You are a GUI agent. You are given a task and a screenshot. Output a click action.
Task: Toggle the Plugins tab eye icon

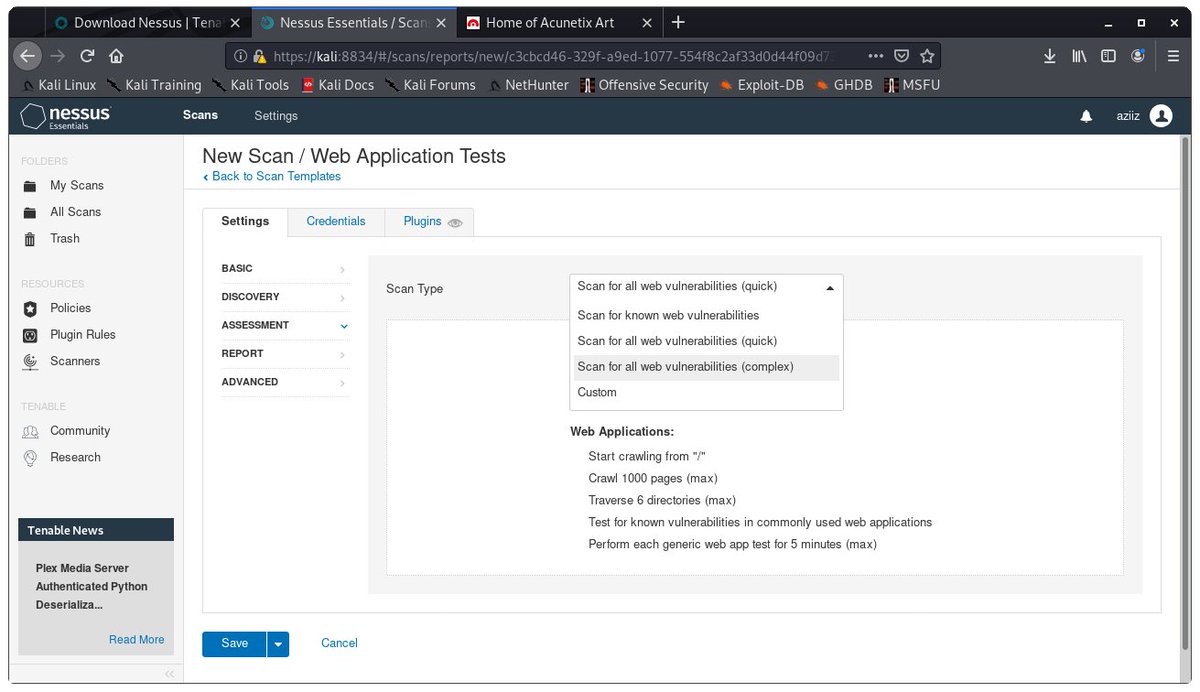pyautogui.click(x=455, y=222)
